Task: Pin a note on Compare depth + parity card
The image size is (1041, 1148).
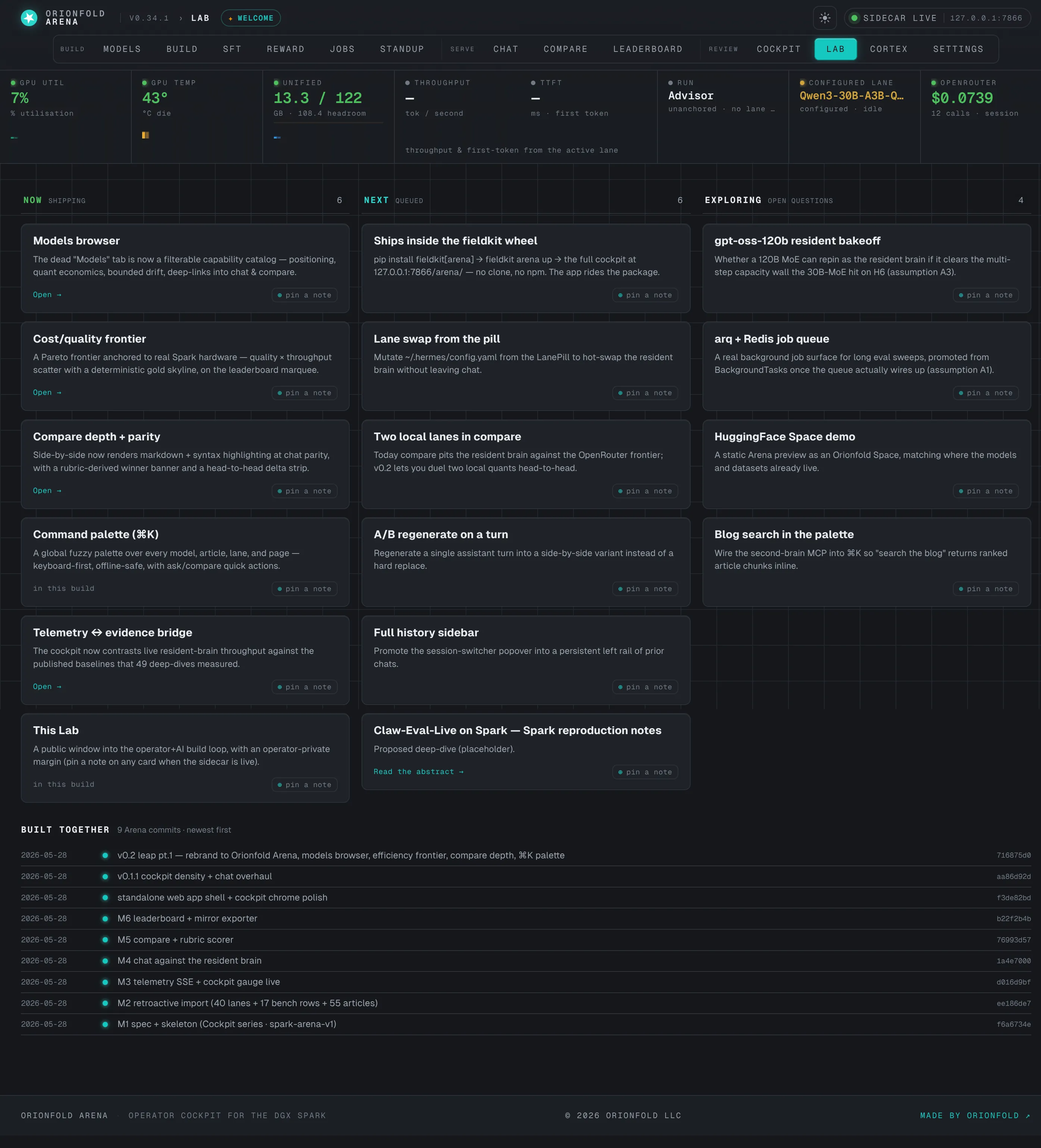Action: pos(304,491)
